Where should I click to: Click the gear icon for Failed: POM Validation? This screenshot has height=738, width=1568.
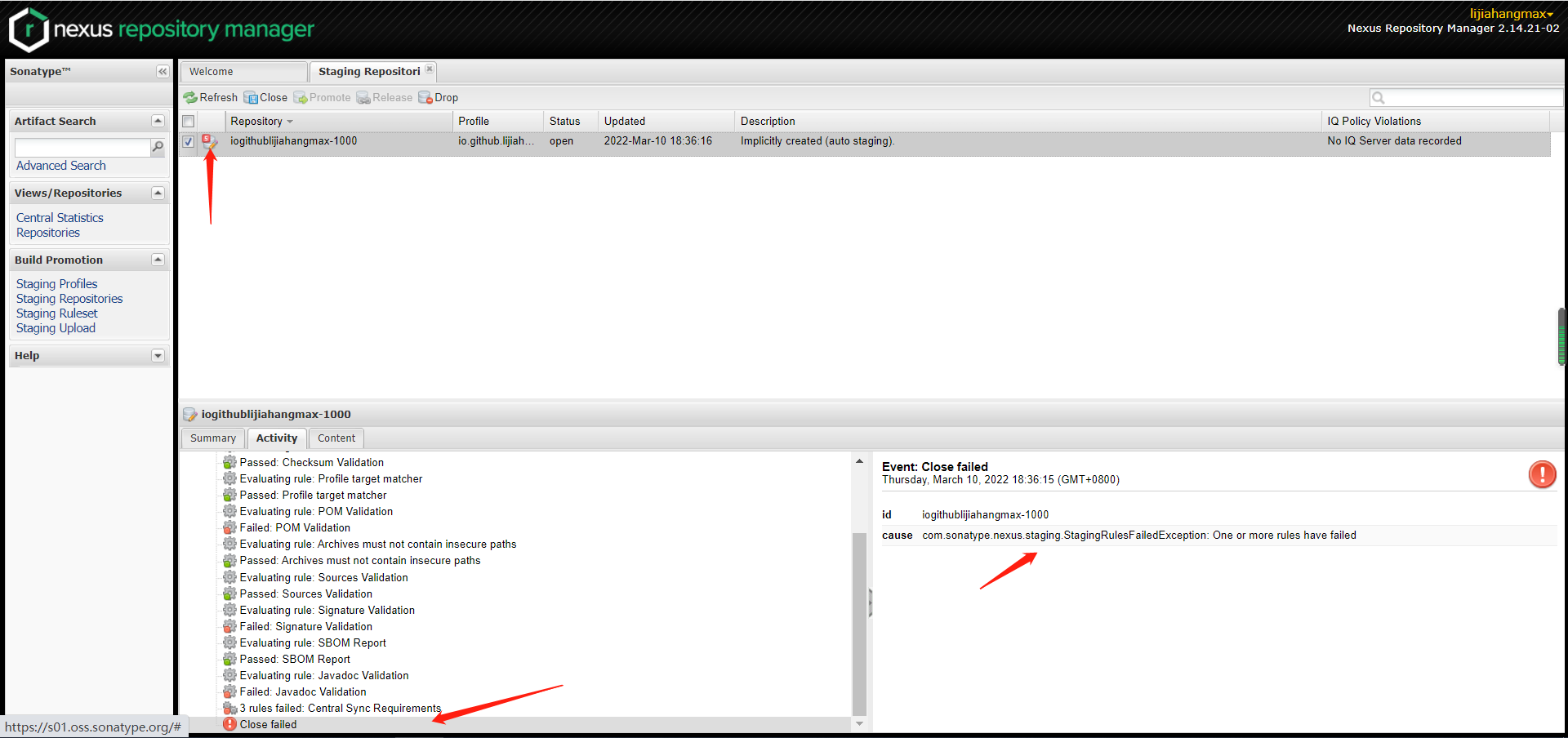[x=229, y=527]
